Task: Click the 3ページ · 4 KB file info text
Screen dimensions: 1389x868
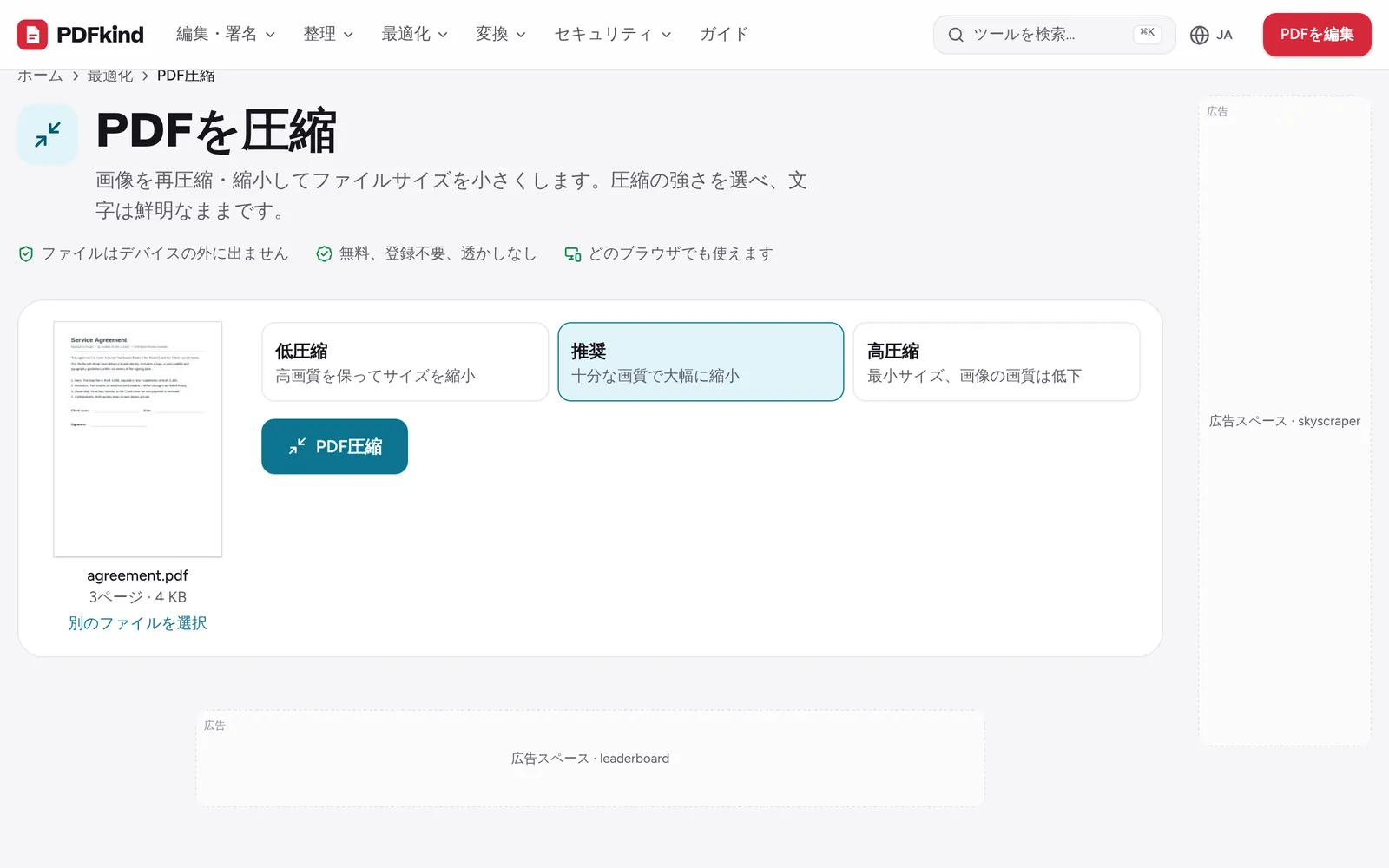Action: pyautogui.click(x=137, y=597)
